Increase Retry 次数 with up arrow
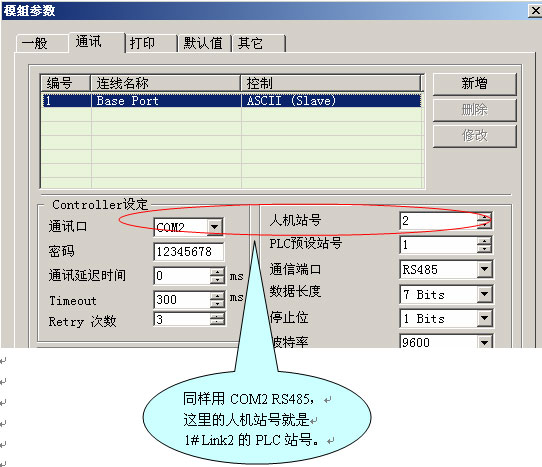 coord(217,316)
